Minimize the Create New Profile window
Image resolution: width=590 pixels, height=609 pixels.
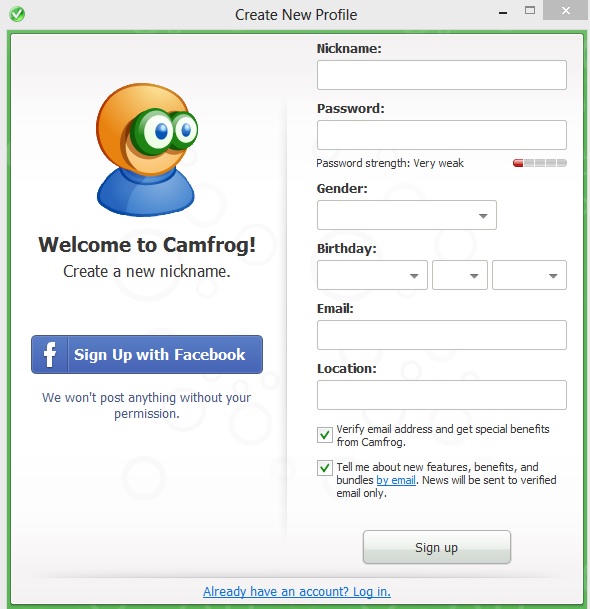tap(503, 13)
